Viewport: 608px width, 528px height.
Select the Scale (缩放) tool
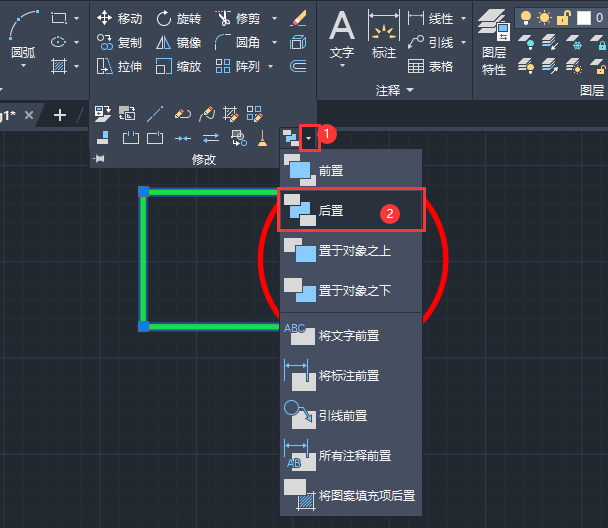click(178, 66)
